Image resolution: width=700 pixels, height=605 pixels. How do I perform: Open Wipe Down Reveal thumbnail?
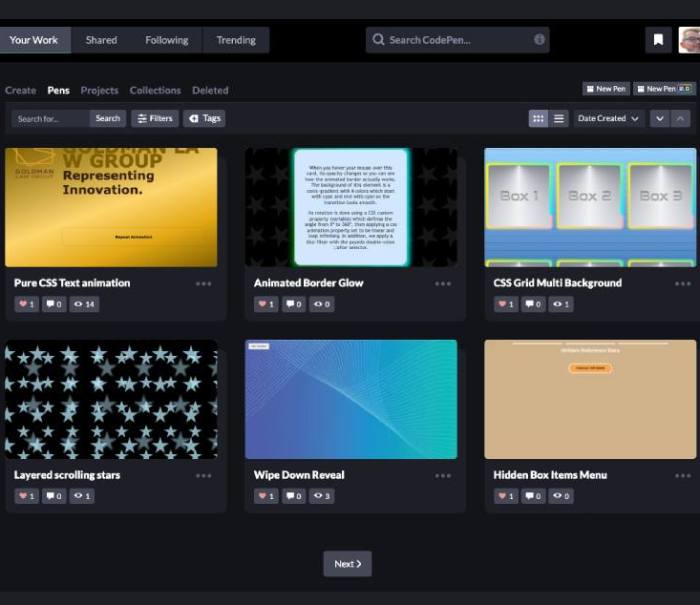tap(351, 400)
